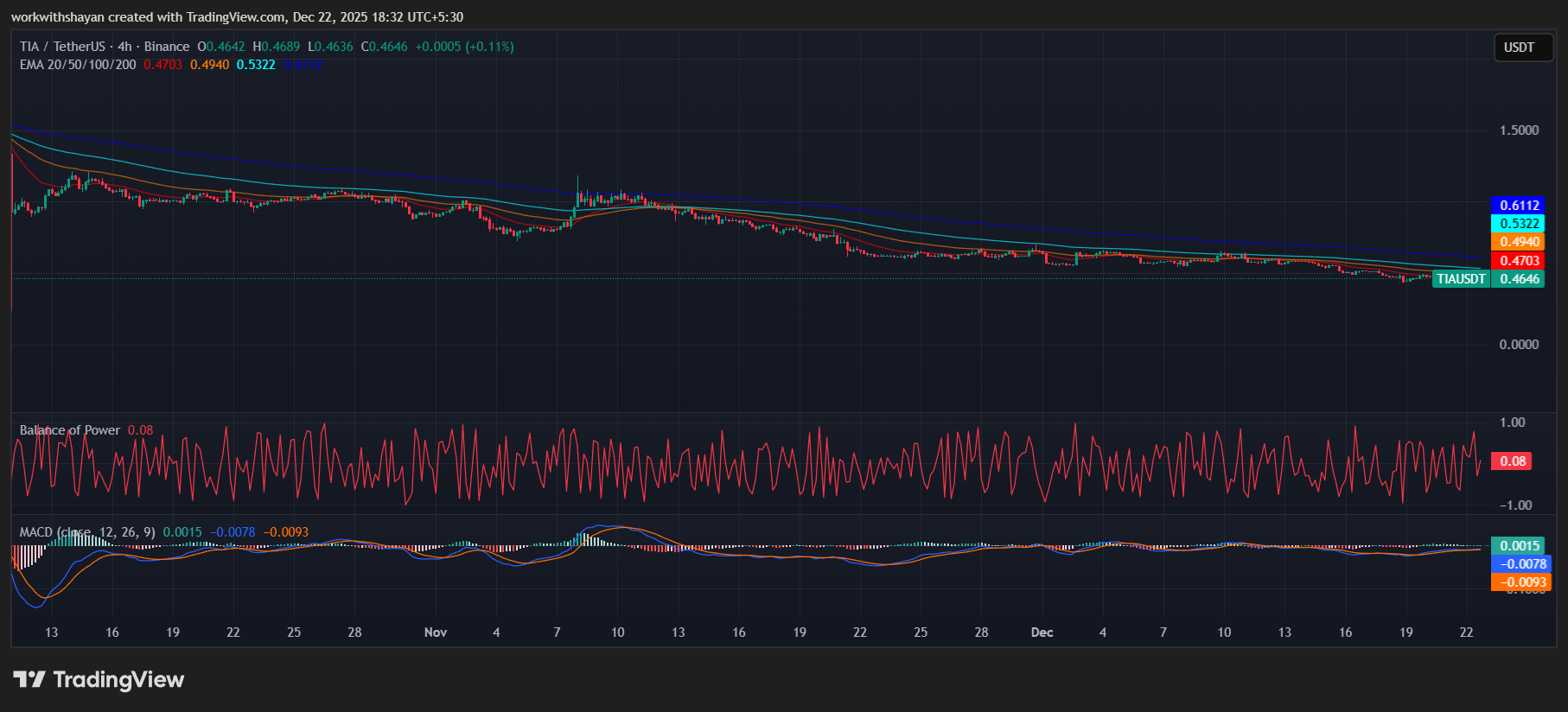The height and width of the screenshot is (712, 1568).
Task: Click the Dec marker on time axis
Action: [1042, 633]
